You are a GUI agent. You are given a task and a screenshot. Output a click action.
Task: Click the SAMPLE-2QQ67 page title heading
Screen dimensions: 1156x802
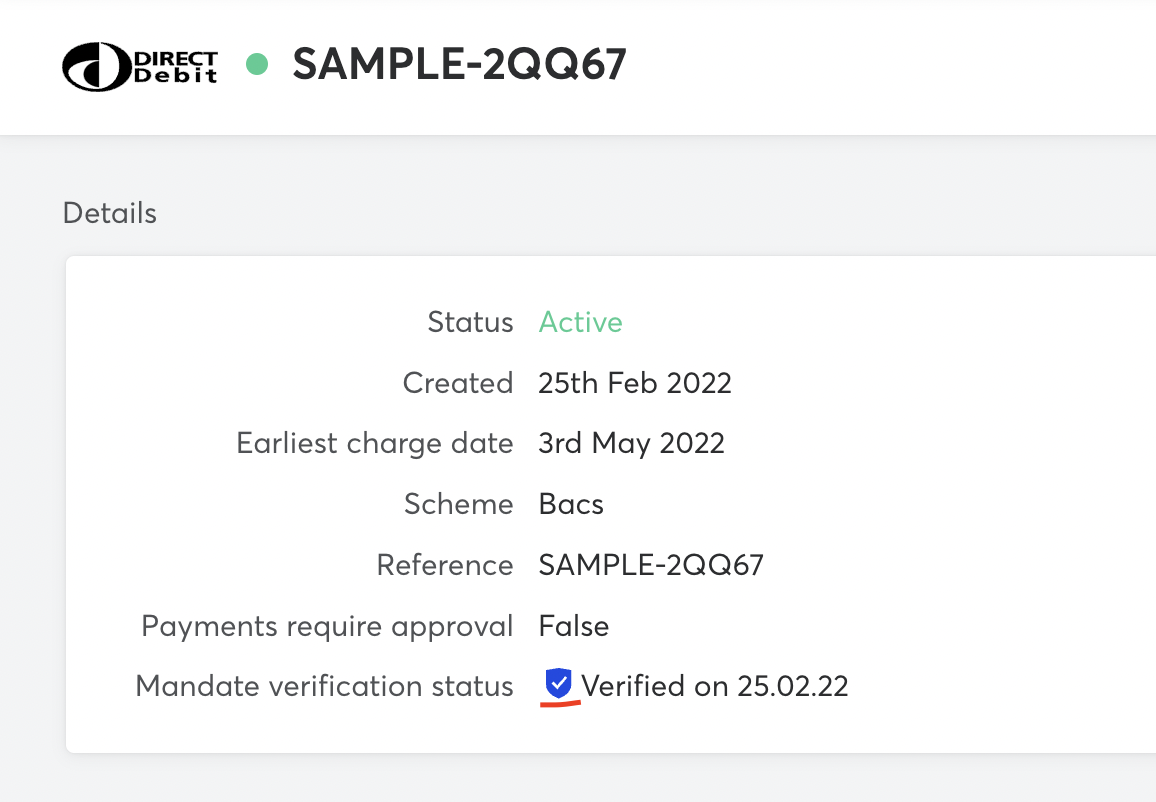[459, 65]
